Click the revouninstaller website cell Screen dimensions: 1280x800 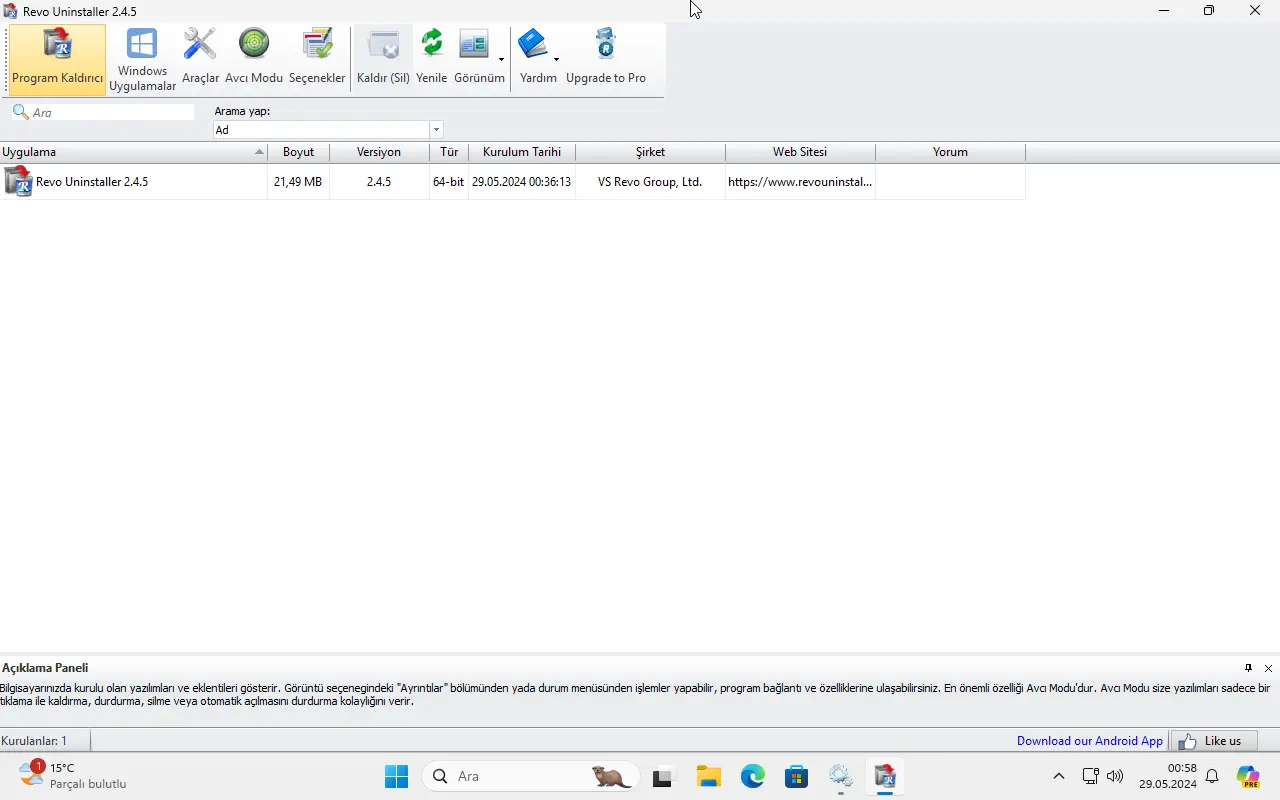tap(800, 182)
